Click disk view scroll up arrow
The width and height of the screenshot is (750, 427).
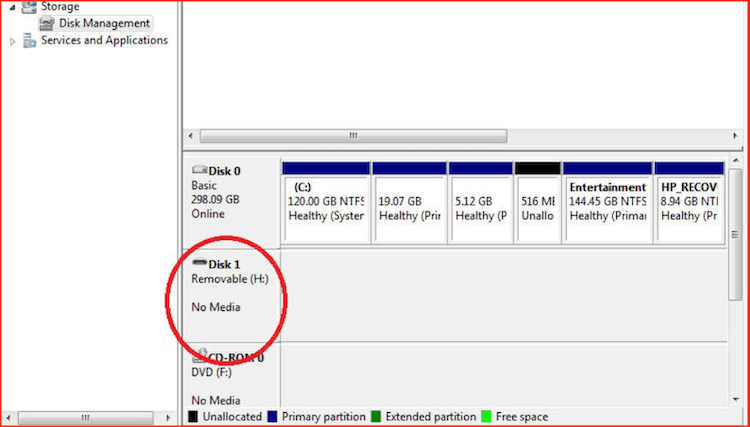(735, 161)
